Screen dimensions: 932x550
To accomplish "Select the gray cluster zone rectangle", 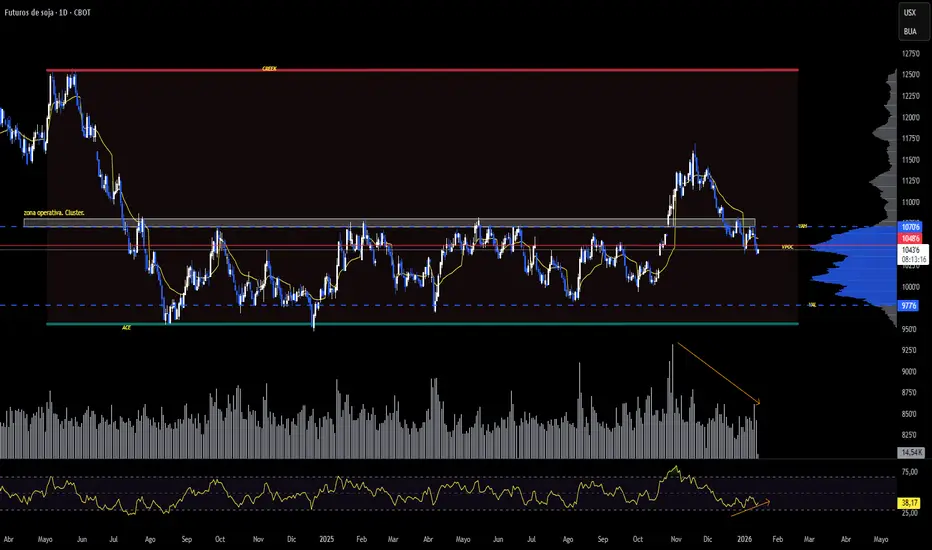I will click(x=389, y=222).
